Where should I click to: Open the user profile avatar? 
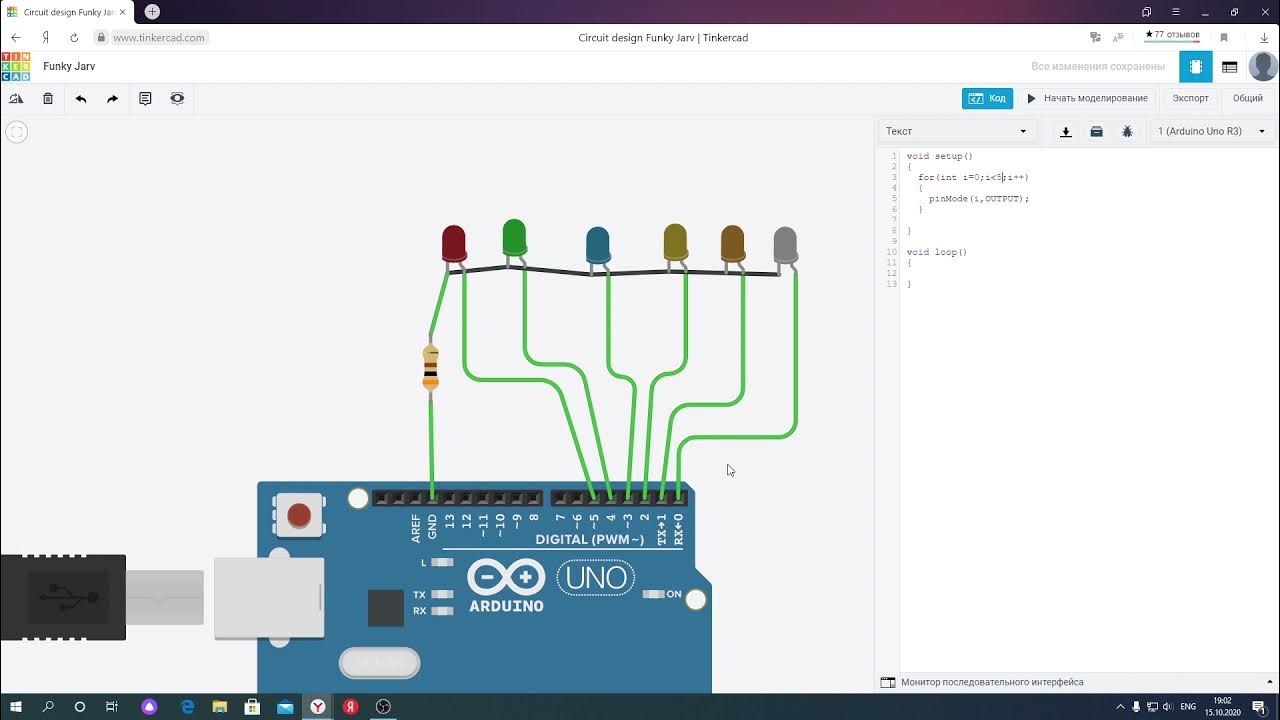[x=1263, y=66]
